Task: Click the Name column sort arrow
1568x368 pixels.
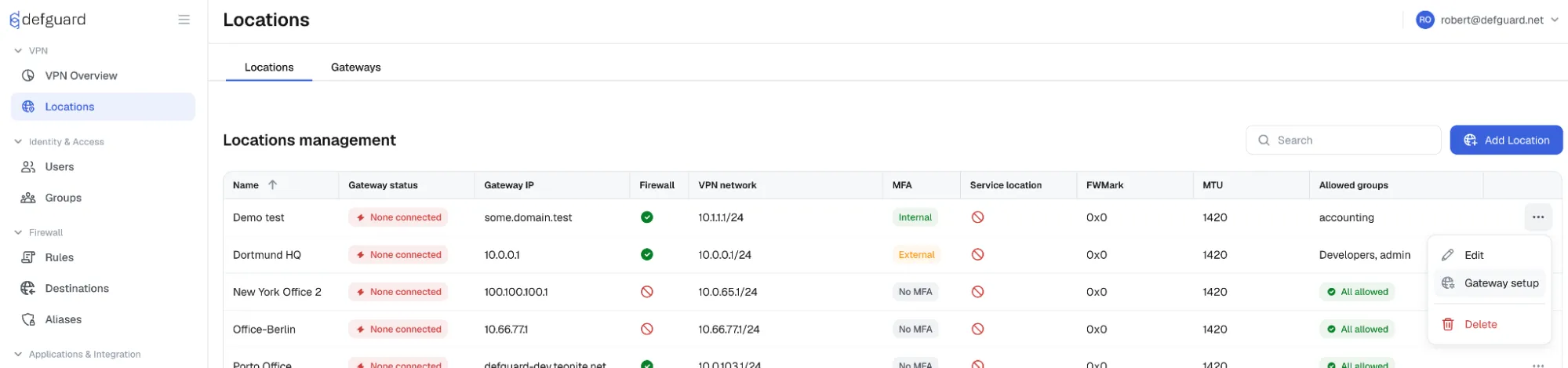Action: pyautogui.click(x=272, y=185)
